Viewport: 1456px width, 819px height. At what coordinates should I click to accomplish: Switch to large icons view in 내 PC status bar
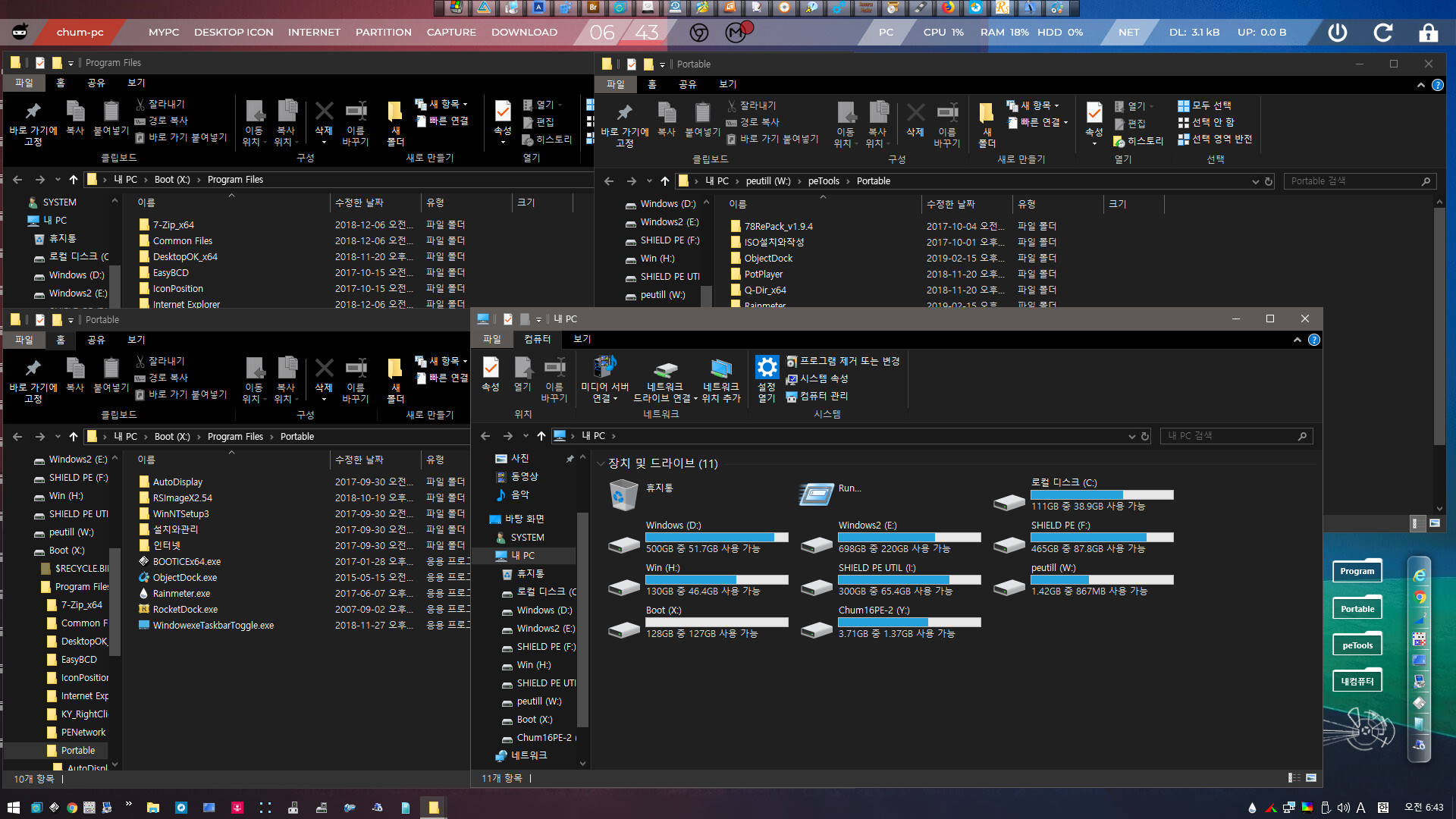1311,778
